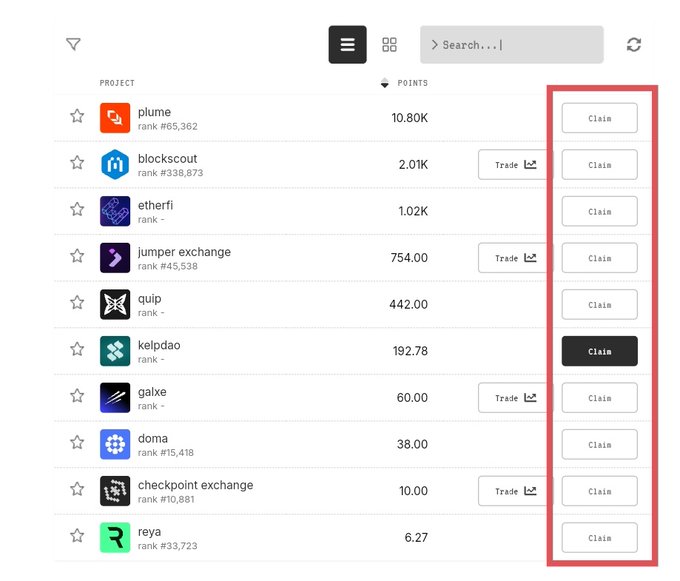Toggle the reya favorite star
Image resolution: width=680 pixels, height=581 pixels.
click(77, 535)
